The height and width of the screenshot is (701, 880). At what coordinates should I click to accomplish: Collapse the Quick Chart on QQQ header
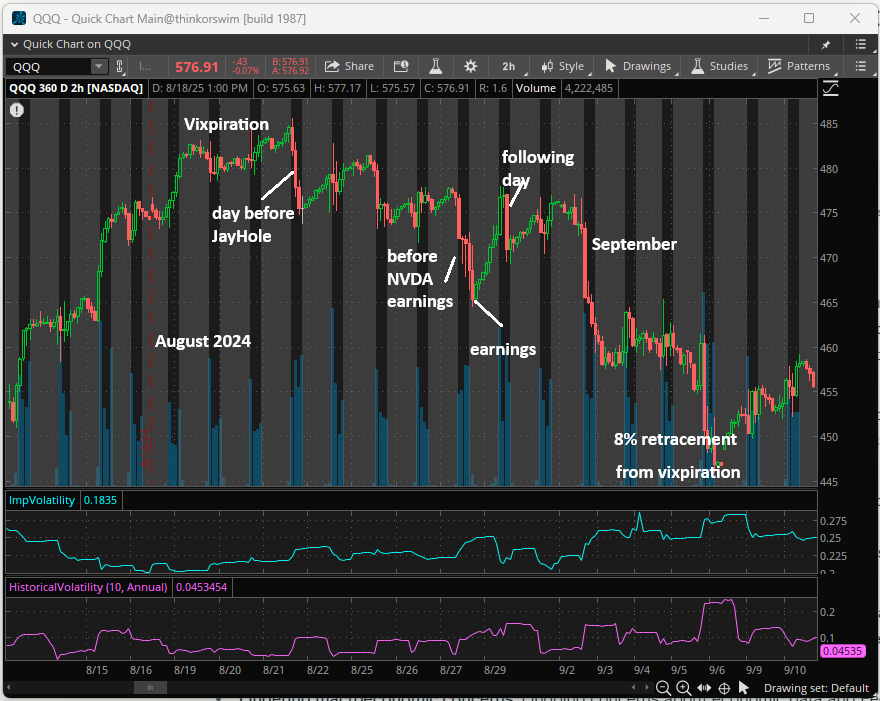pos(15,44)
